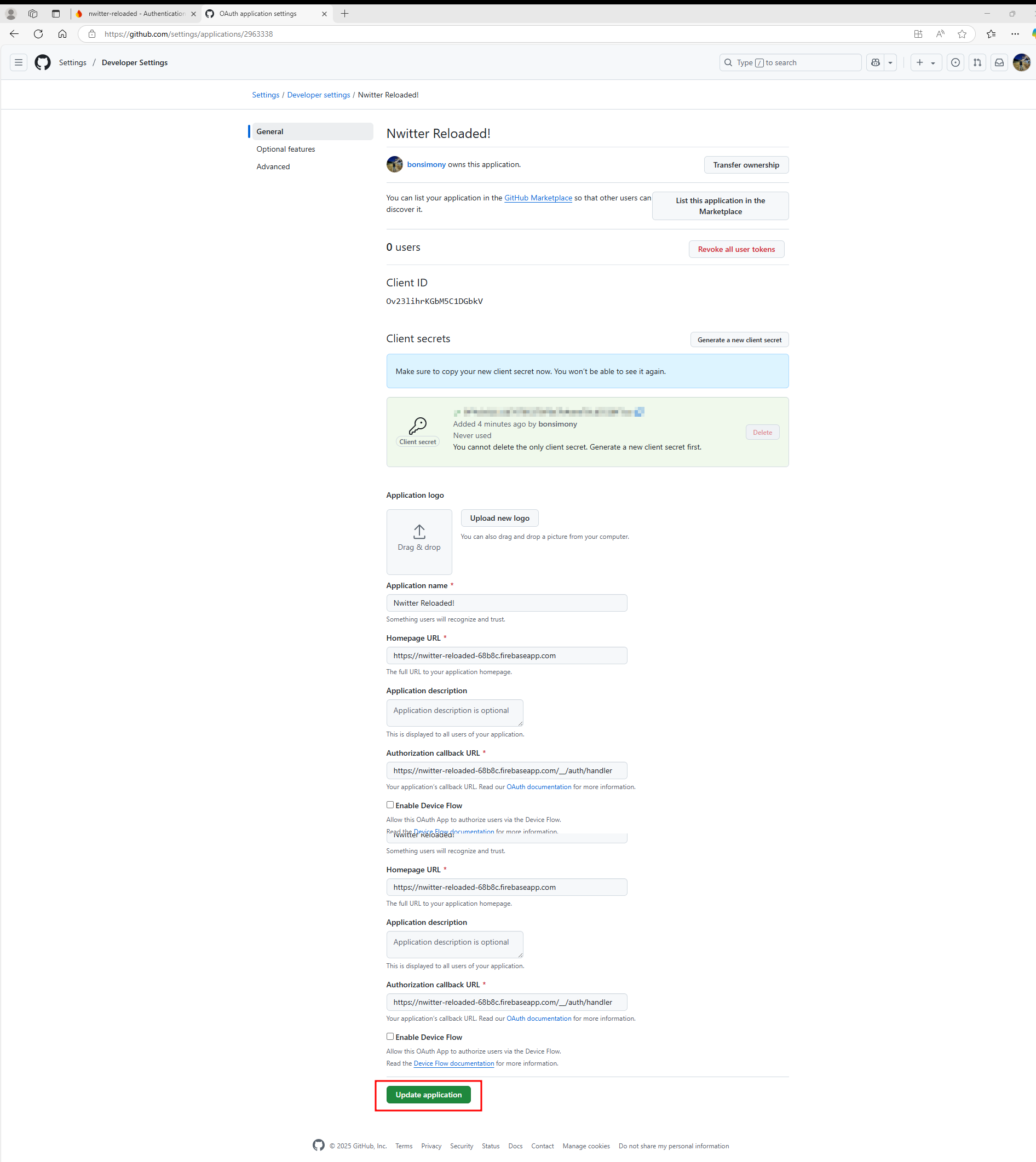This screenshot has width=1036, height=1162.
Task: Add this page to favorites star
Action: [x=962, y=34]
